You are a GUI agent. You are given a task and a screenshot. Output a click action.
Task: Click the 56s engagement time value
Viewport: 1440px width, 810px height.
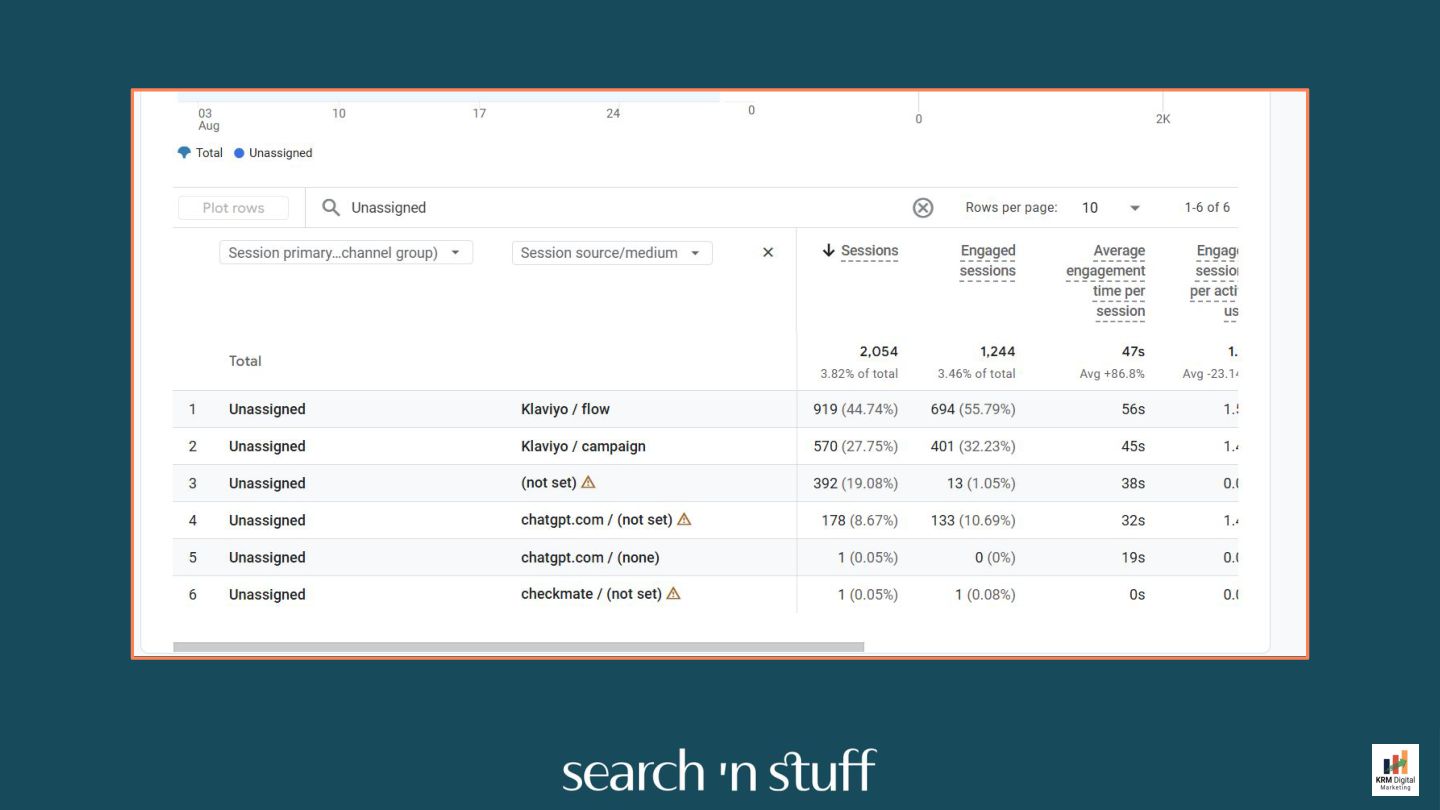coord(1133,409)
